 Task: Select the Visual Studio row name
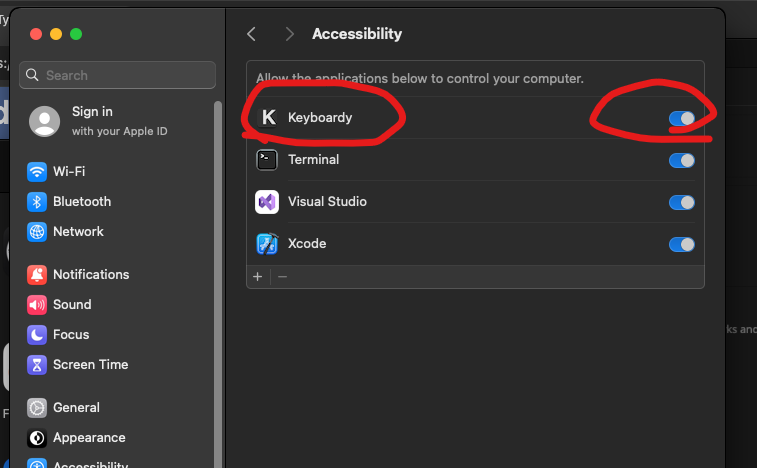tap(327, 201)
